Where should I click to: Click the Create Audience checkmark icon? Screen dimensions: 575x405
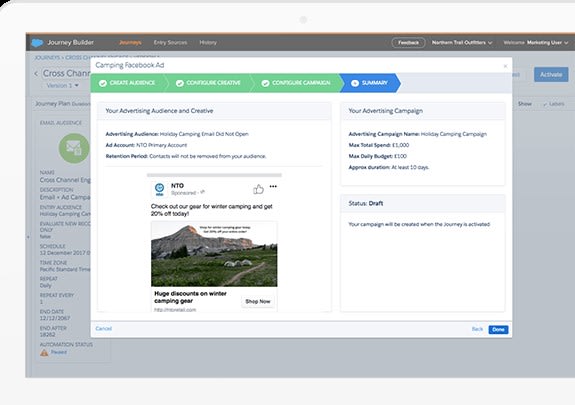coord(103,83)
